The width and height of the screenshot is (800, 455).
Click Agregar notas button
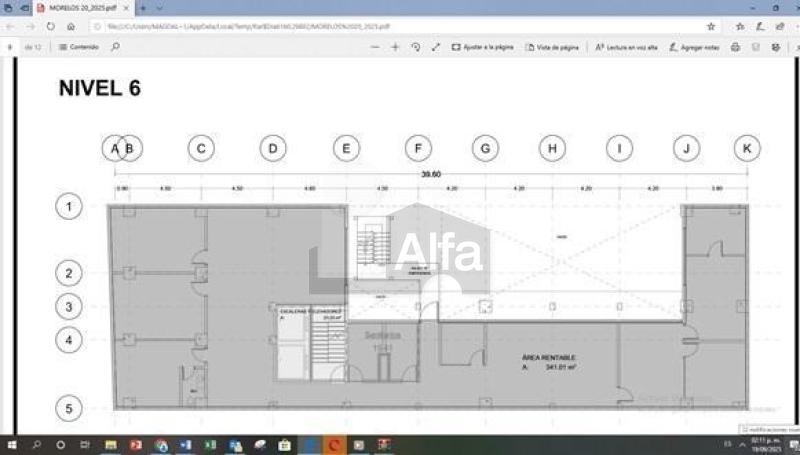pos(696,47)
